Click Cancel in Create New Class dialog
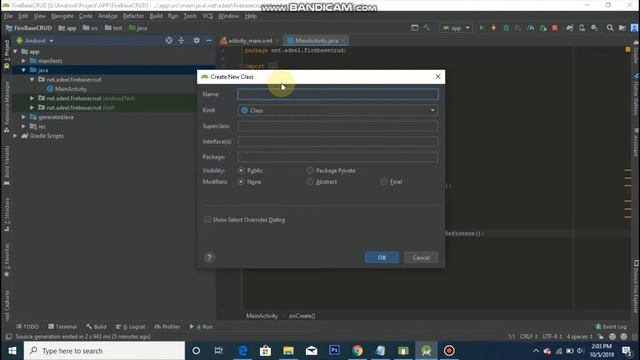 coord(421,258)
